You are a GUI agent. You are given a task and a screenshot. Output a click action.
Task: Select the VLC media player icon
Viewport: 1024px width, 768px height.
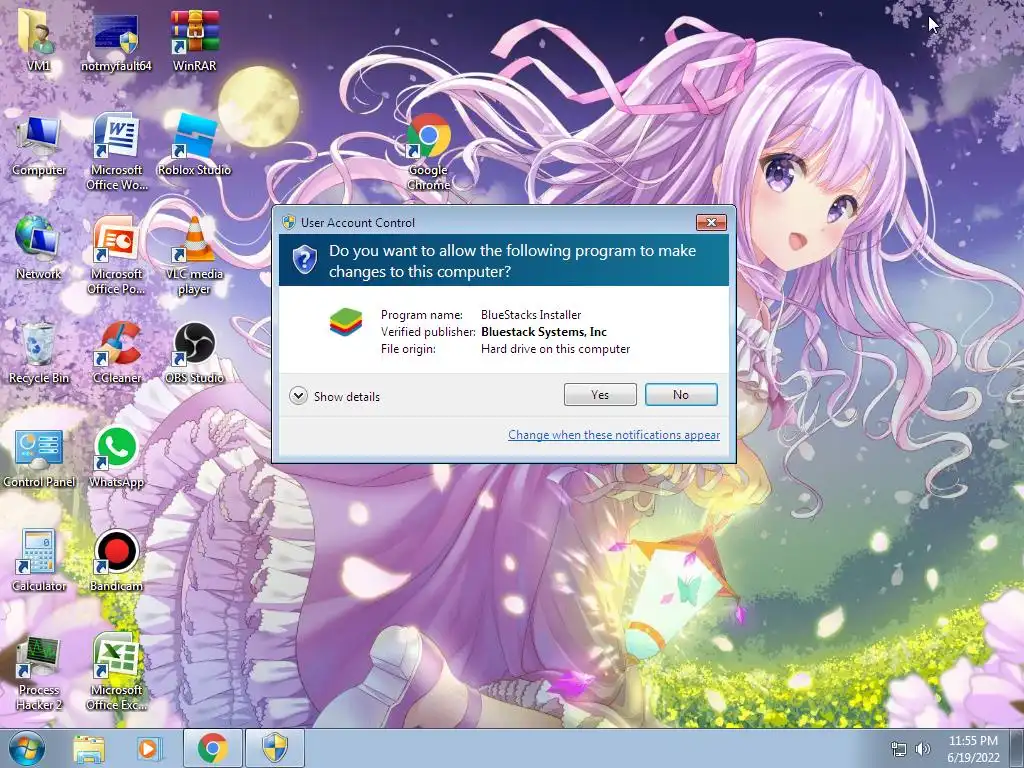click(194, 255)
